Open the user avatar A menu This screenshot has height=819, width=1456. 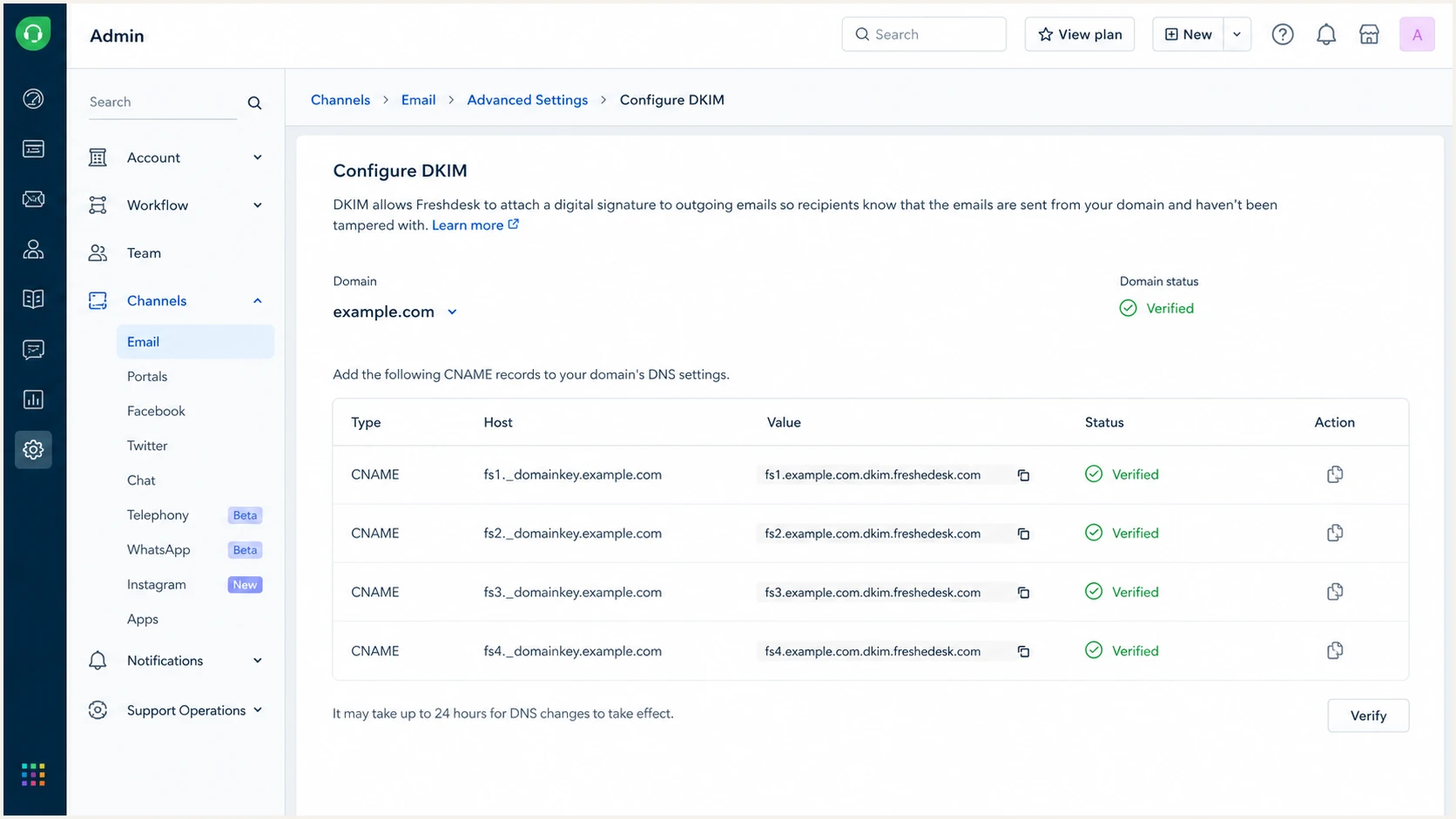(1417, 34)
